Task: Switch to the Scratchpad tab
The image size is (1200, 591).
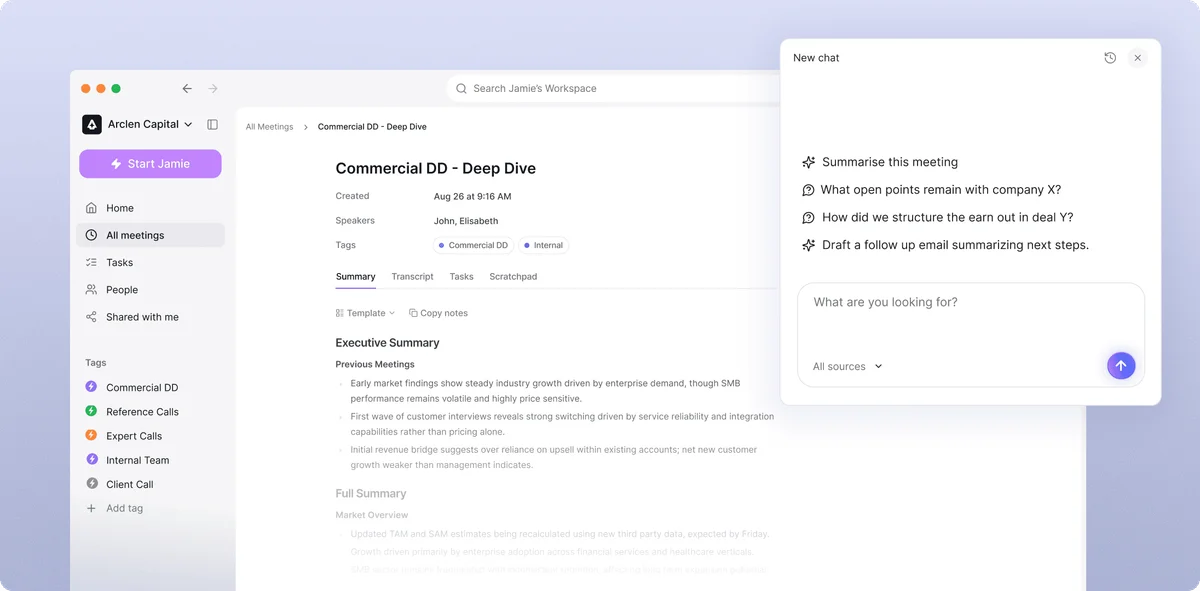Action: coord(513,277)
